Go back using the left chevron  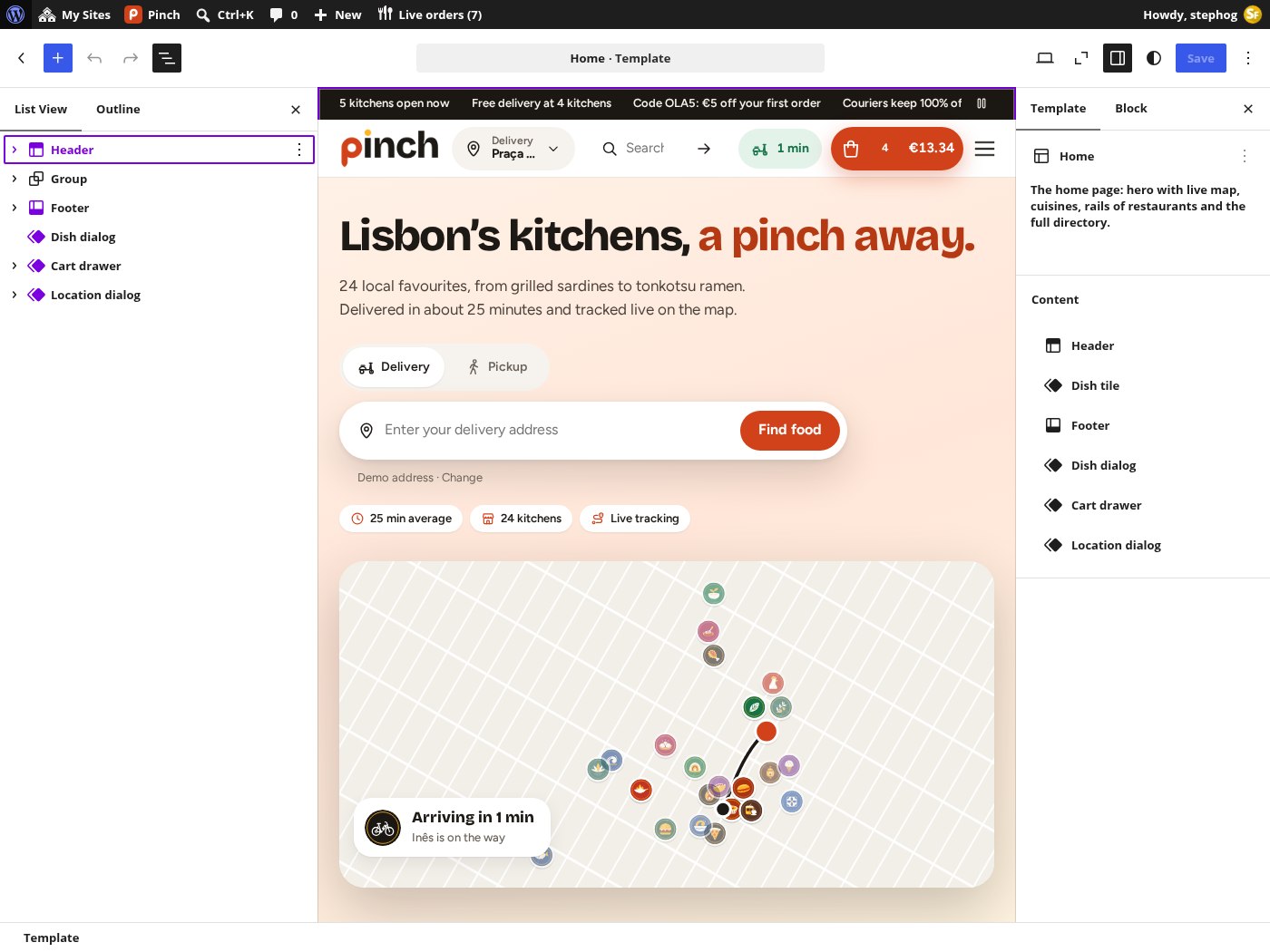tap(22, 58)
